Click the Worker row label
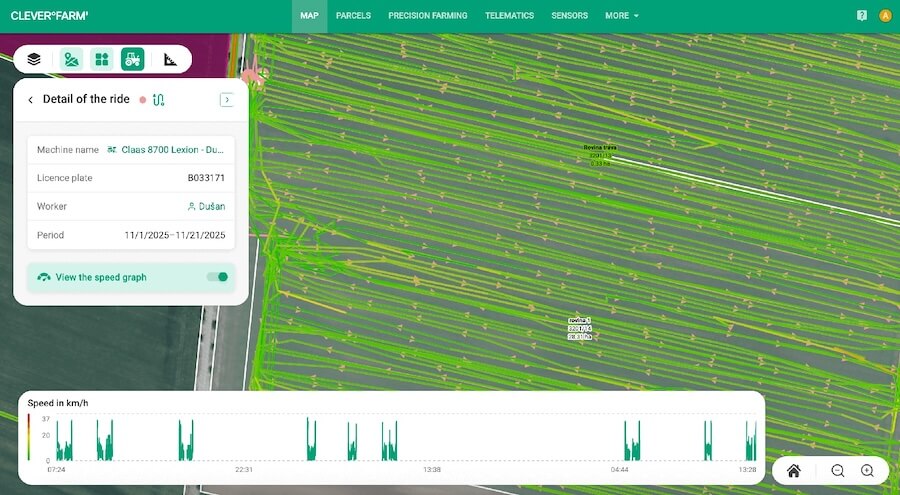This screenshot has height=495, width=900. click(52, 207)
